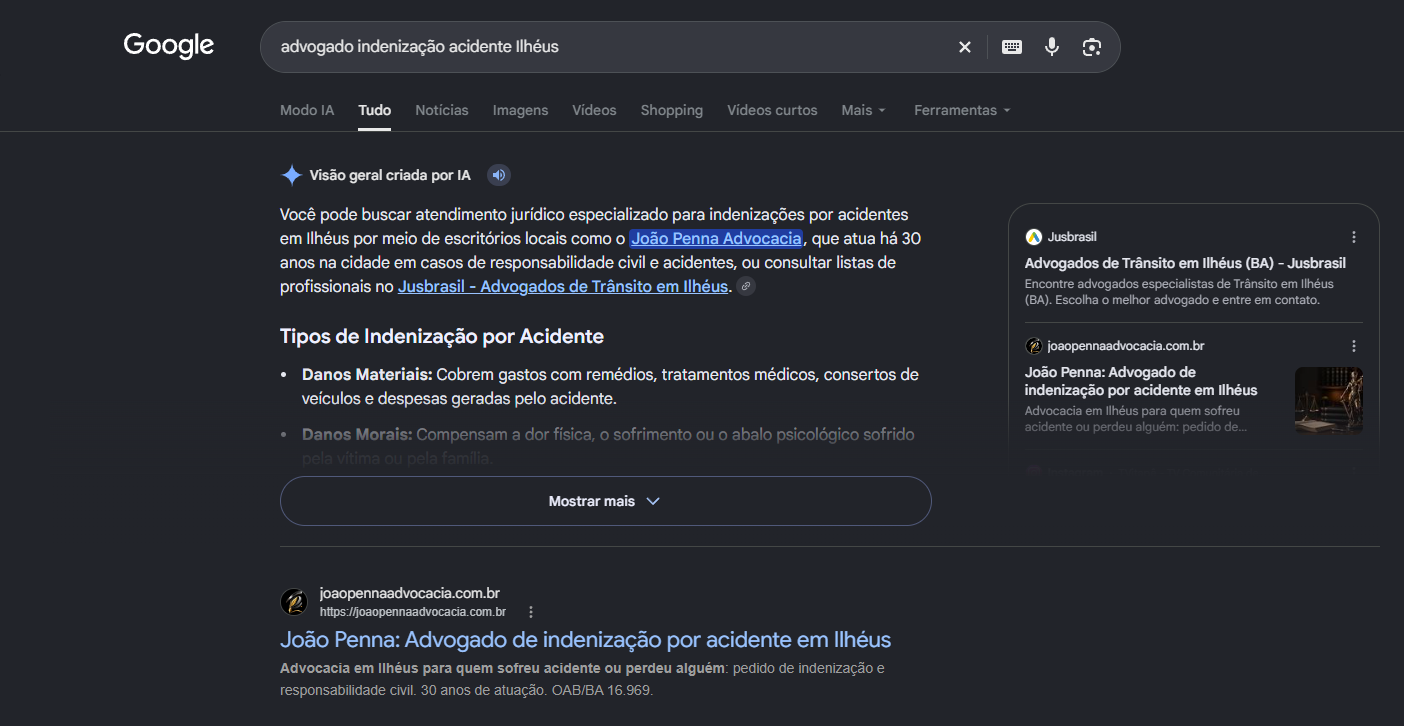Expand the Ferramentas dropdown

(963, 110)
